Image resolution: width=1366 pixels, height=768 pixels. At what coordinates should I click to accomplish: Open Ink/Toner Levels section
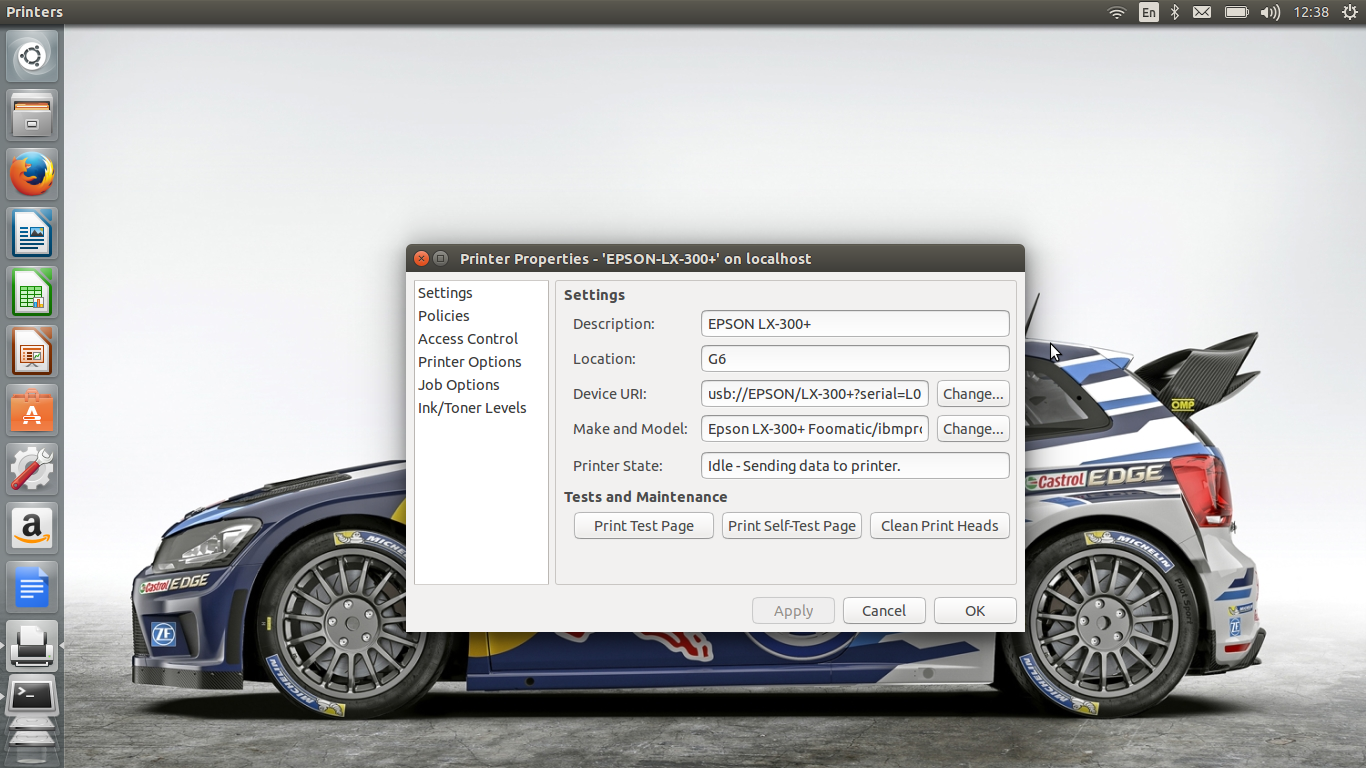click(x=472, y=408)
